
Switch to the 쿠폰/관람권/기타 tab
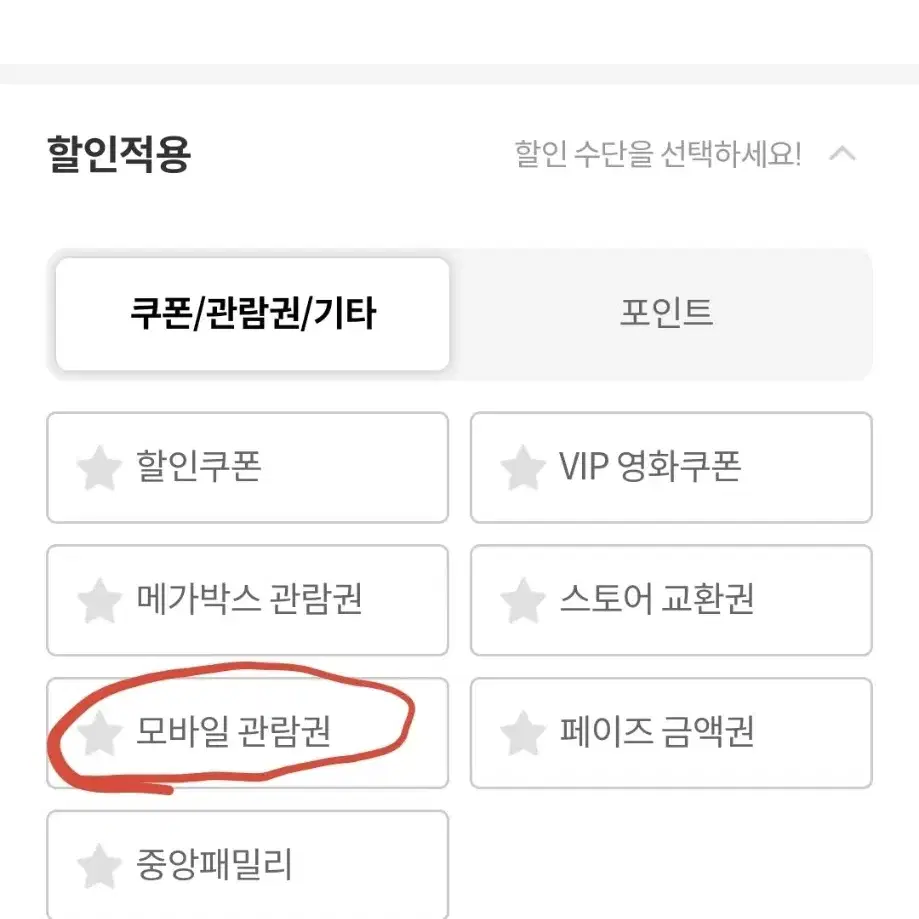(x=253, y=314)
